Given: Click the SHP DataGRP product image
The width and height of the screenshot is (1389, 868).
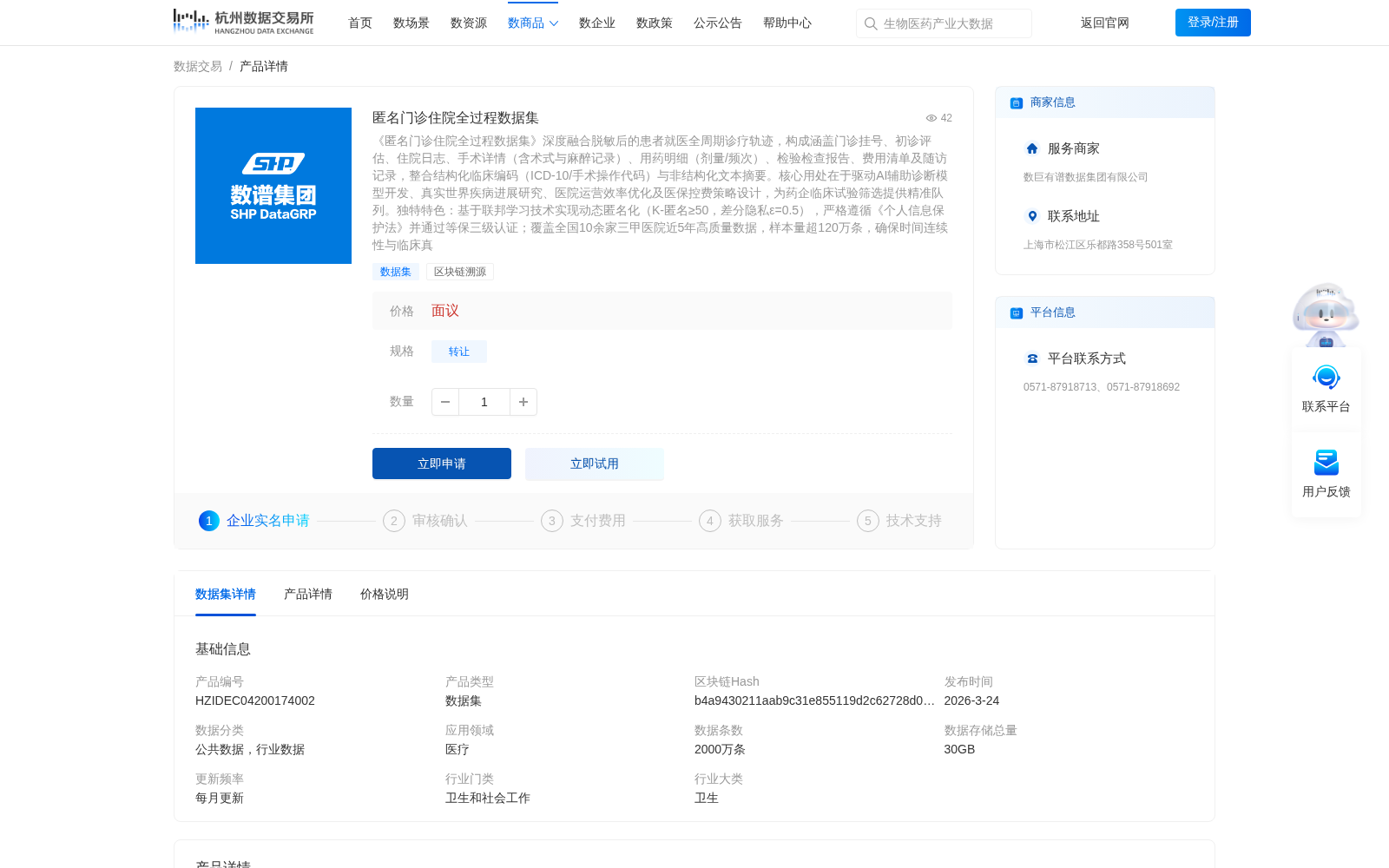Looking at the screenshot, I should (273, 186).
